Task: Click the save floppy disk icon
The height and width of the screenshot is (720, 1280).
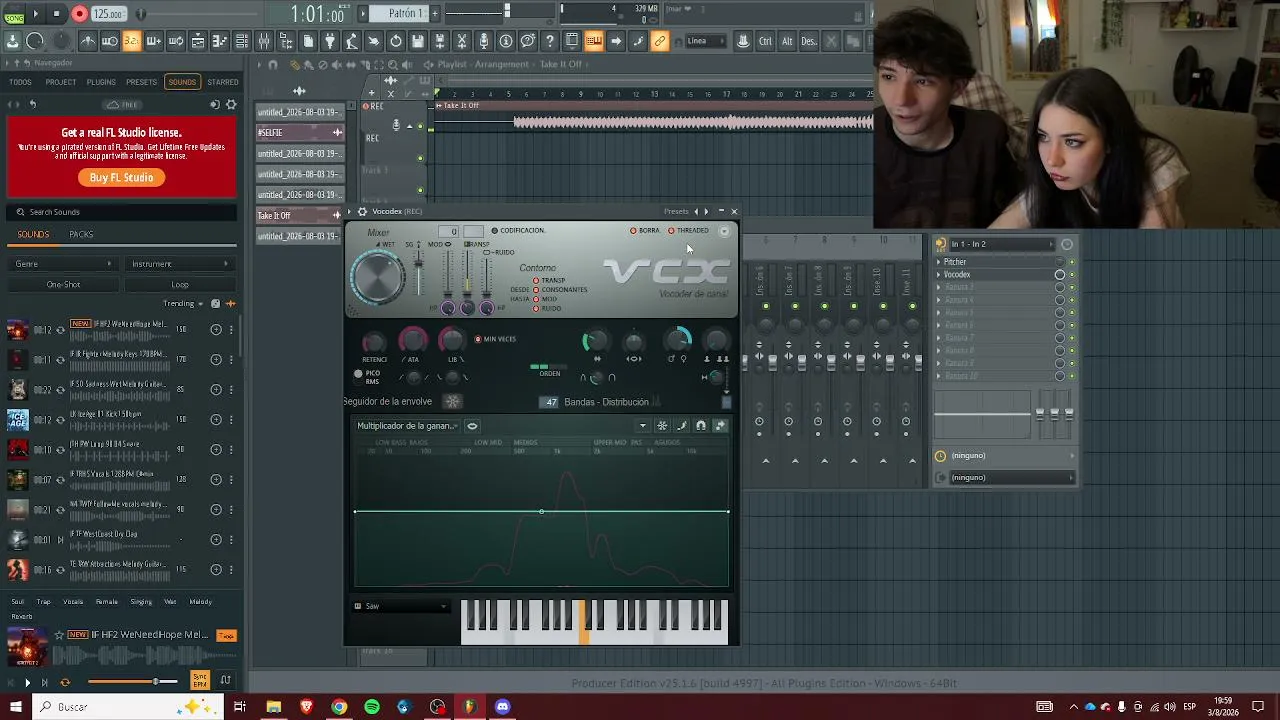Action: (418, 41)
